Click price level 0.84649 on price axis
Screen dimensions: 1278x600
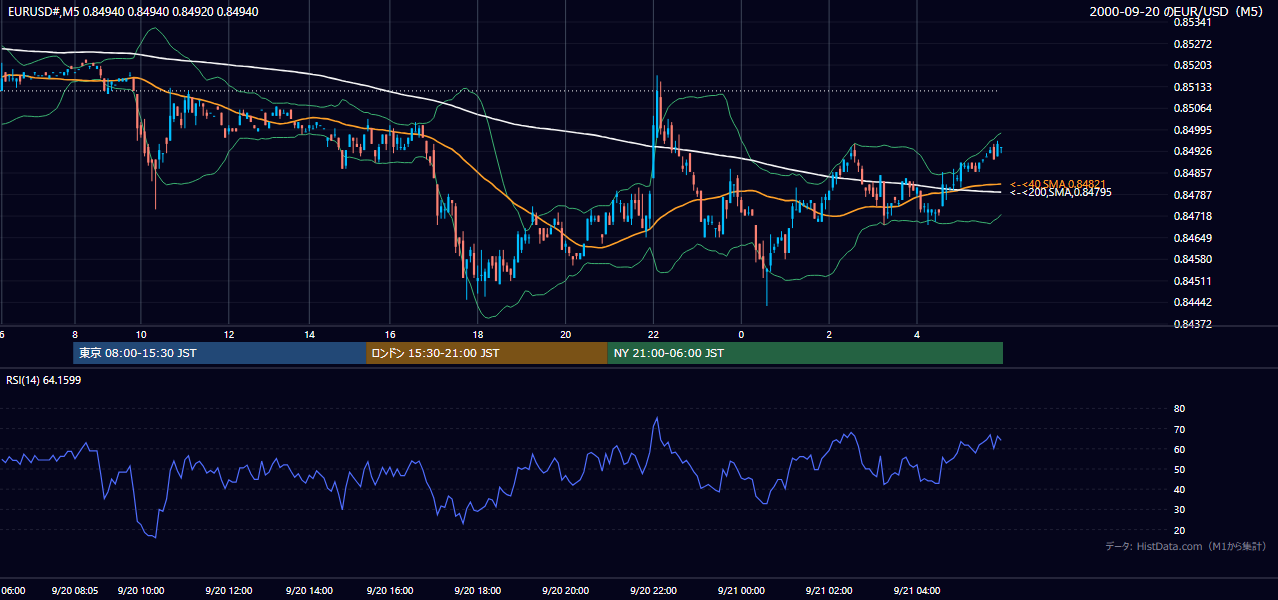tap(1192, 238)
